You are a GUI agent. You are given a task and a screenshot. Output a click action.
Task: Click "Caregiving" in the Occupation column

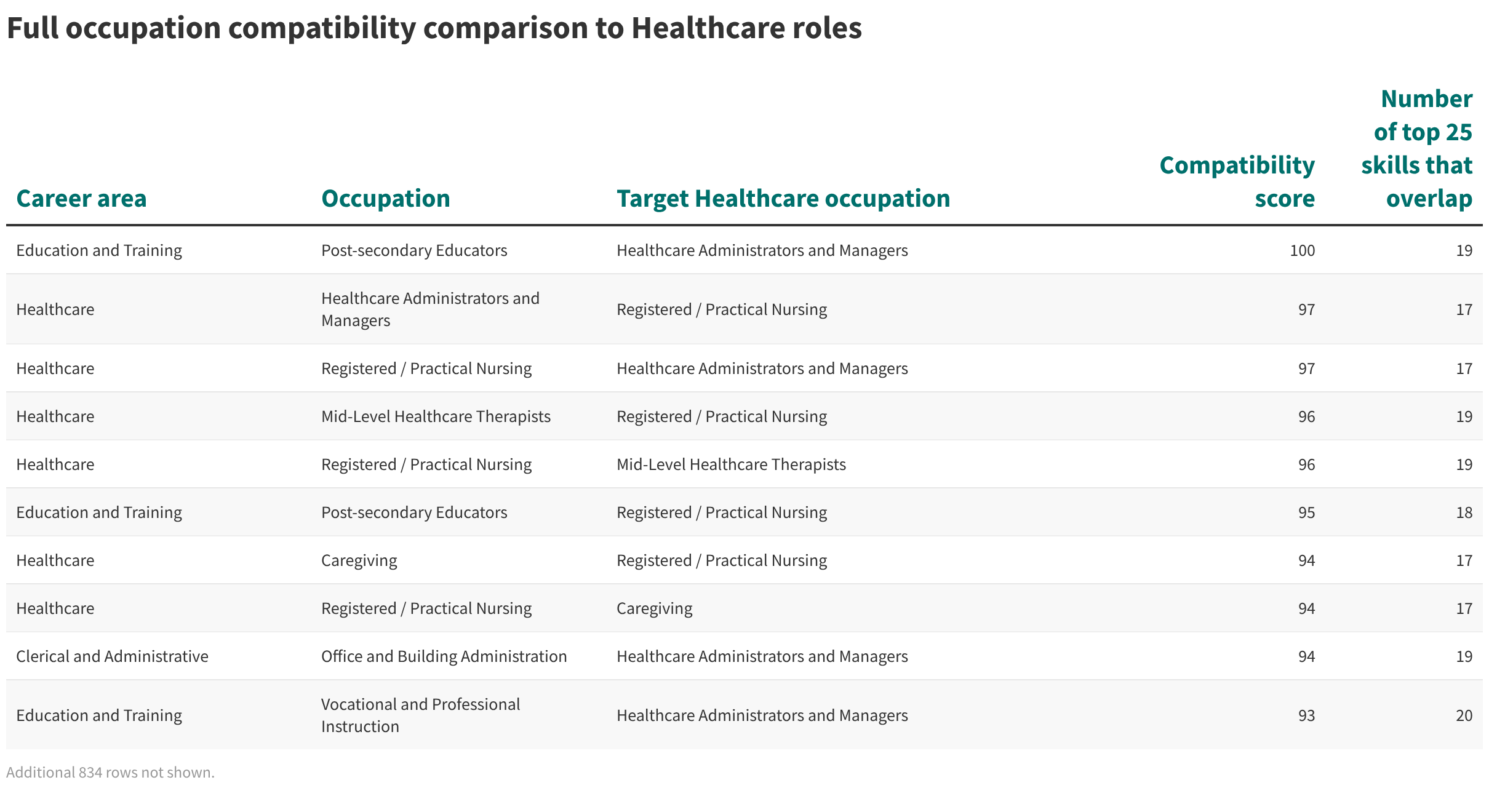359,560
